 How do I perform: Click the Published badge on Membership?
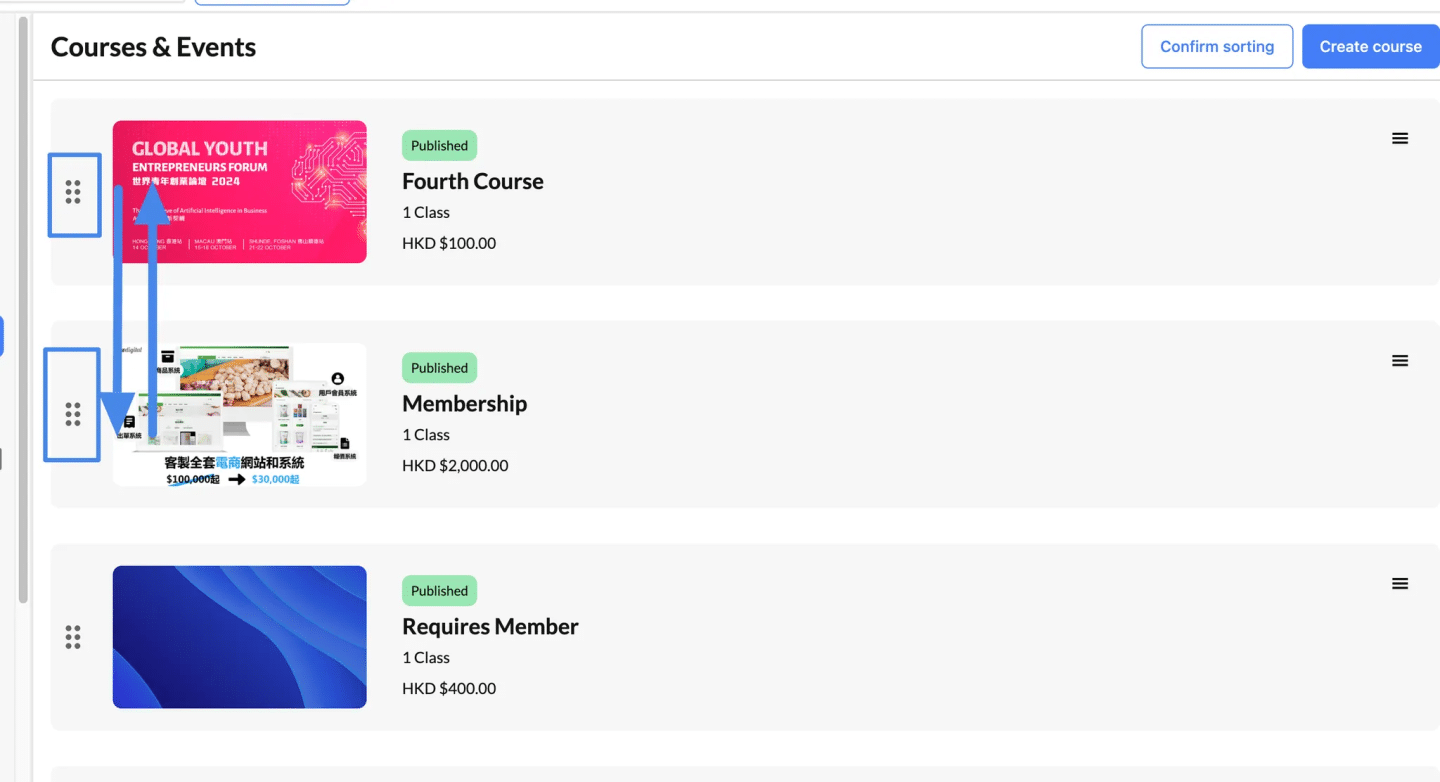coord(440,368)
